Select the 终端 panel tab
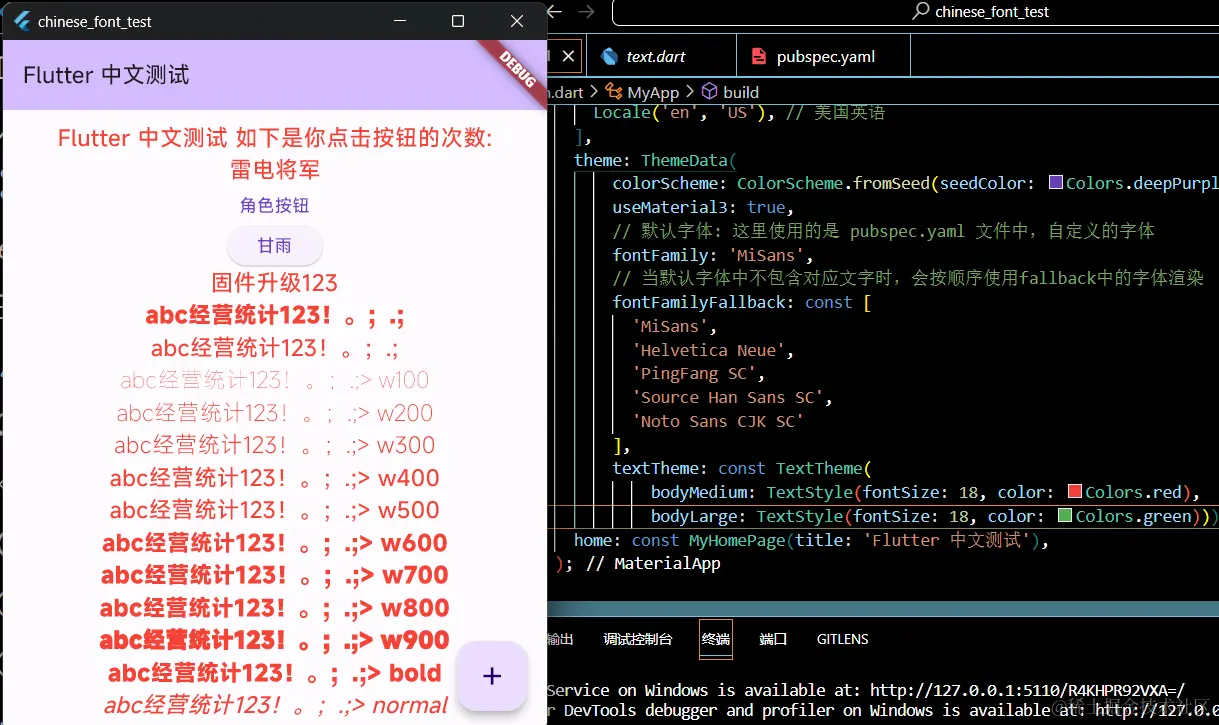1219x725 pixels. click(x=716, y=639)
